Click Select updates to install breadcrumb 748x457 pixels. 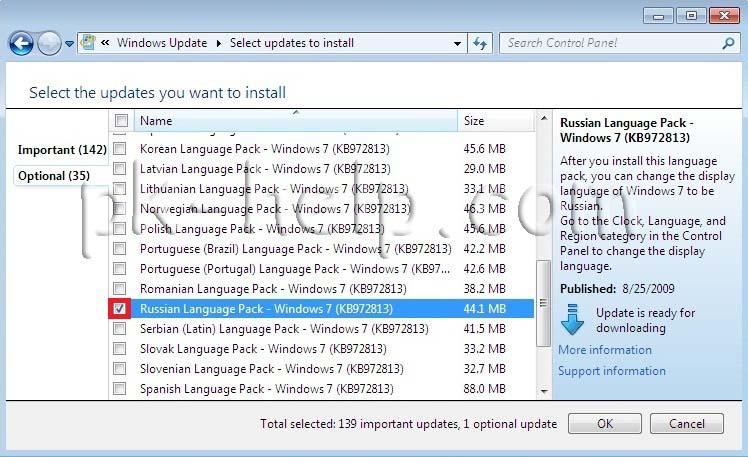point(292,43)
